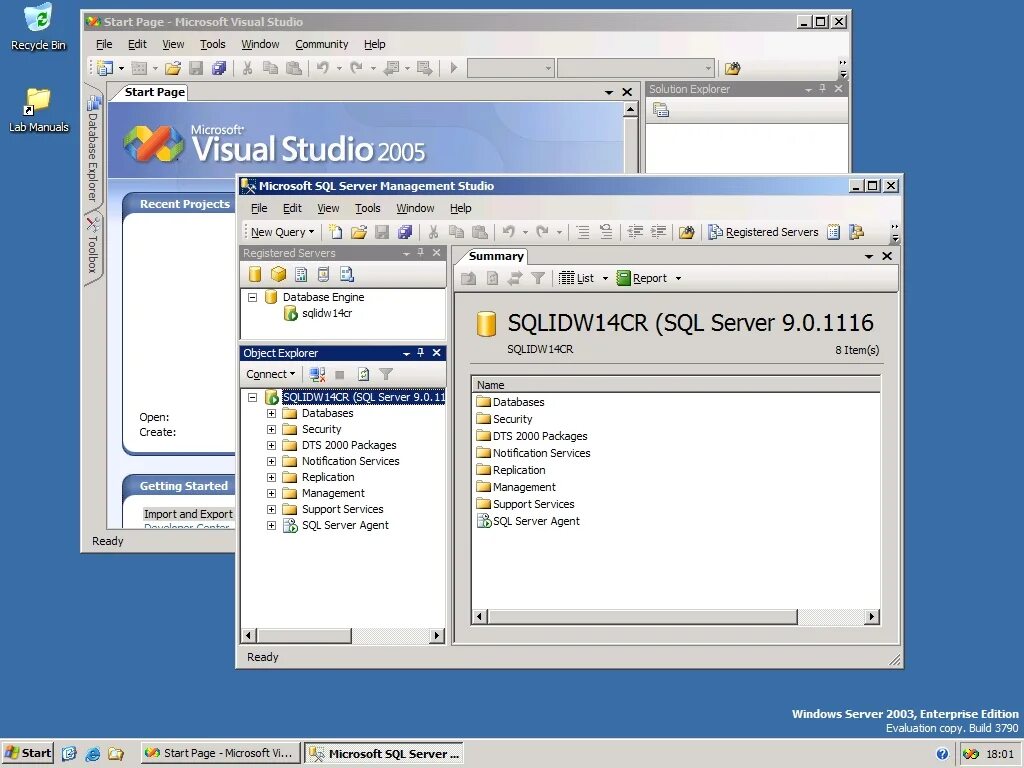Select DTS 2000 Packages in the Summary list
Screen dimensions: 1024x768
[x=539, y=436]
